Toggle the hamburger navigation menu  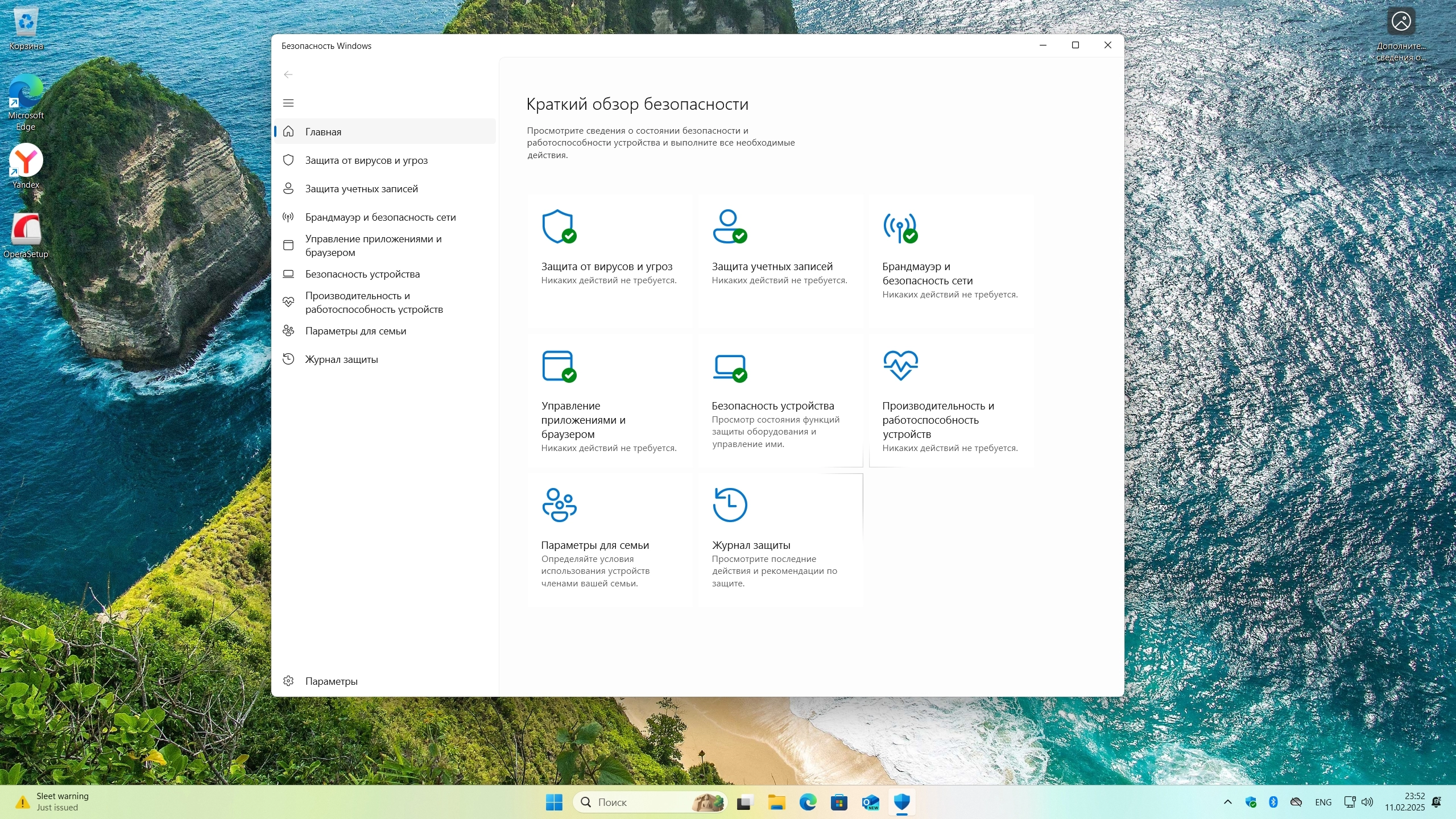pyautogui.click(x=288, y=103)
